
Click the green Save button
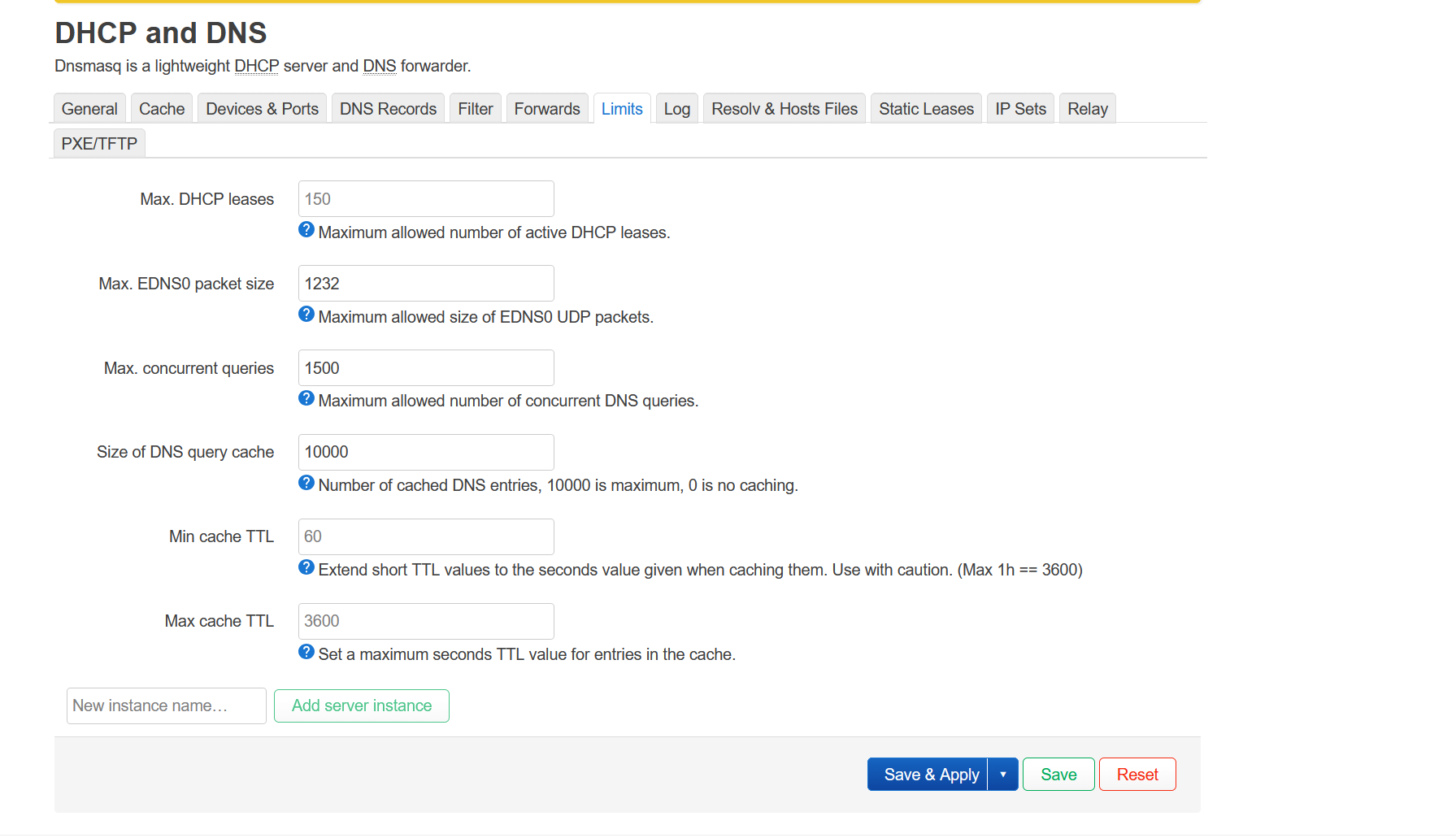[1058, 775]
